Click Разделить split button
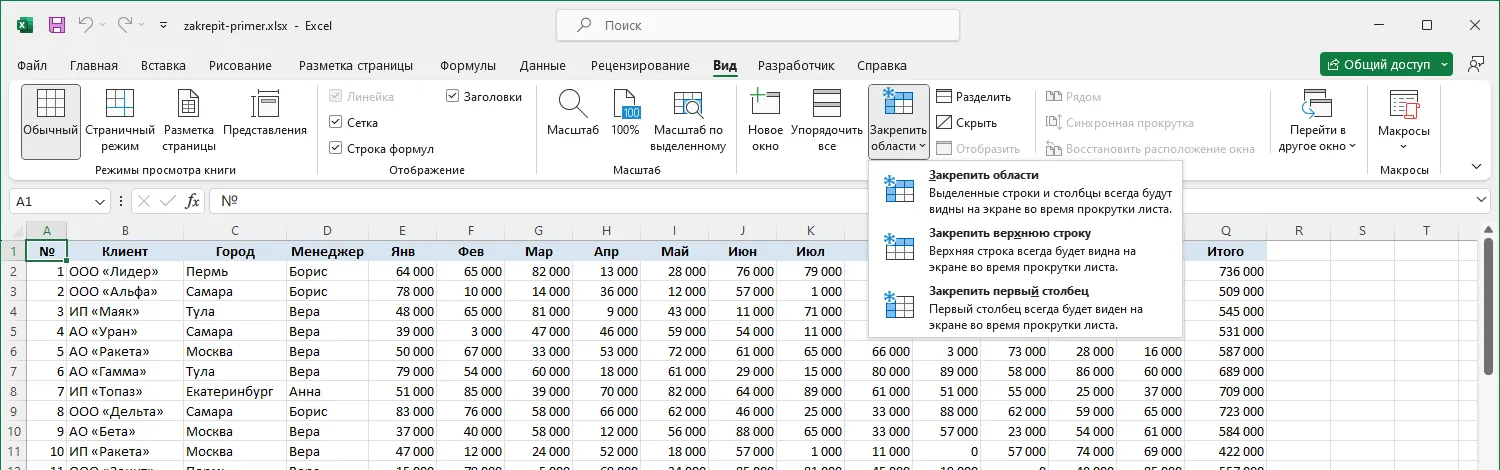Screen dimensions: 1500x470 point(973,97)
